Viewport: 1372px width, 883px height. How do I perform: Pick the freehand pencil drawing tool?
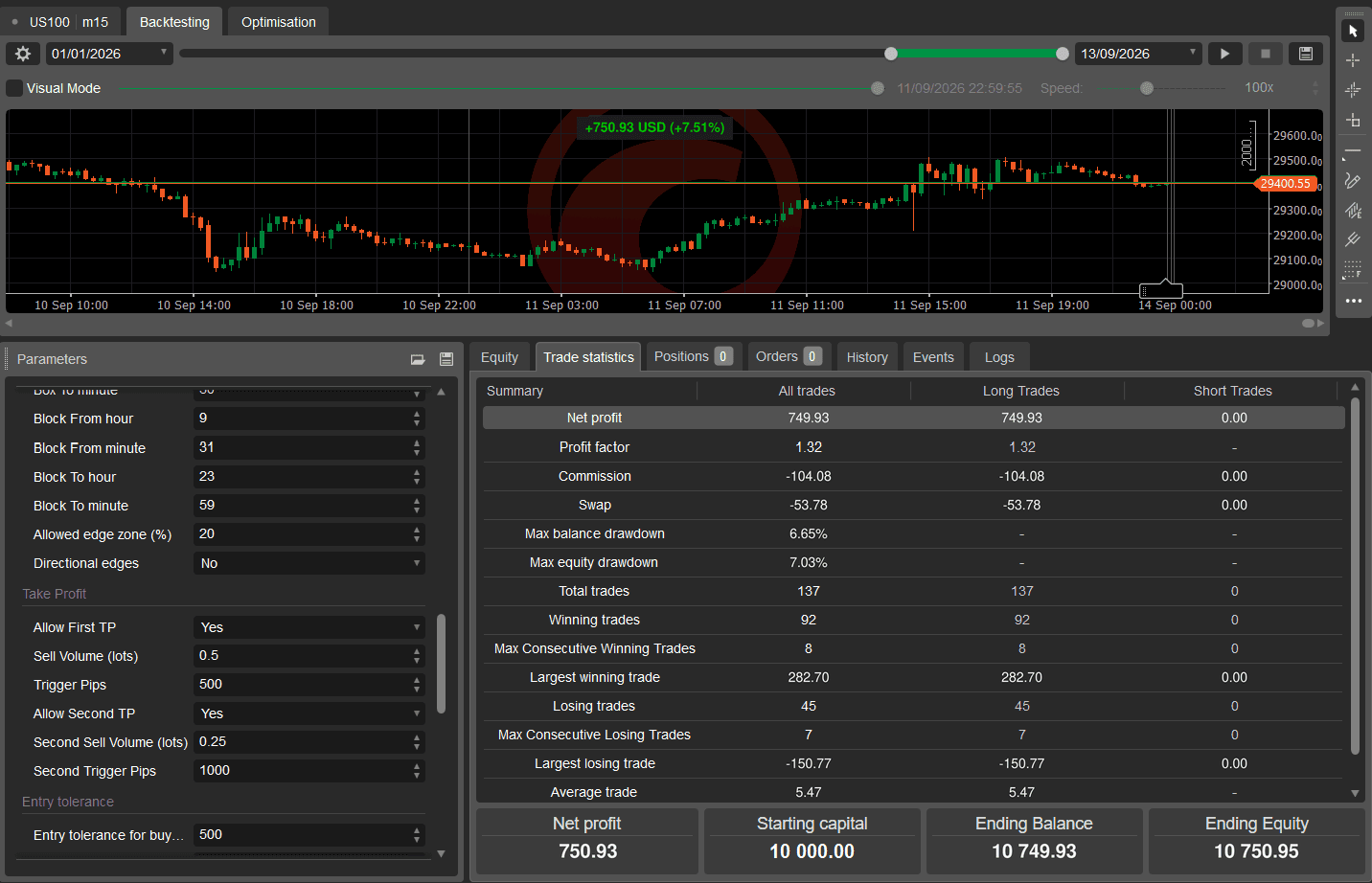pos(1353,181)
